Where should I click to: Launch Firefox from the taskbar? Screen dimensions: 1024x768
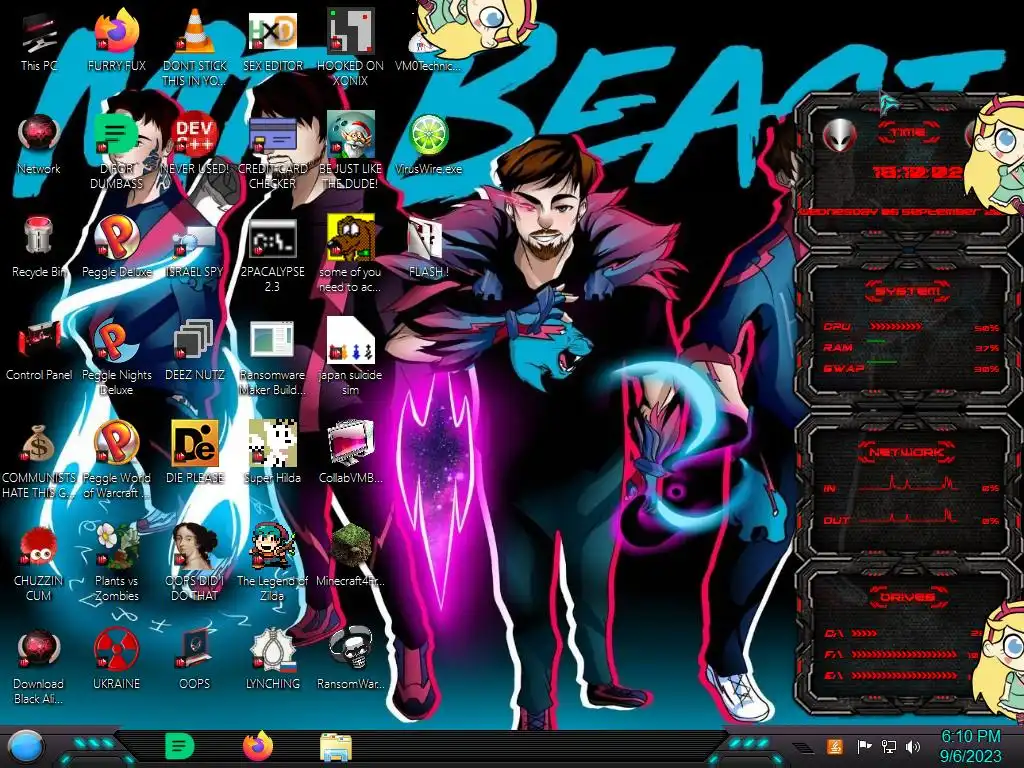tap(258, 746)
